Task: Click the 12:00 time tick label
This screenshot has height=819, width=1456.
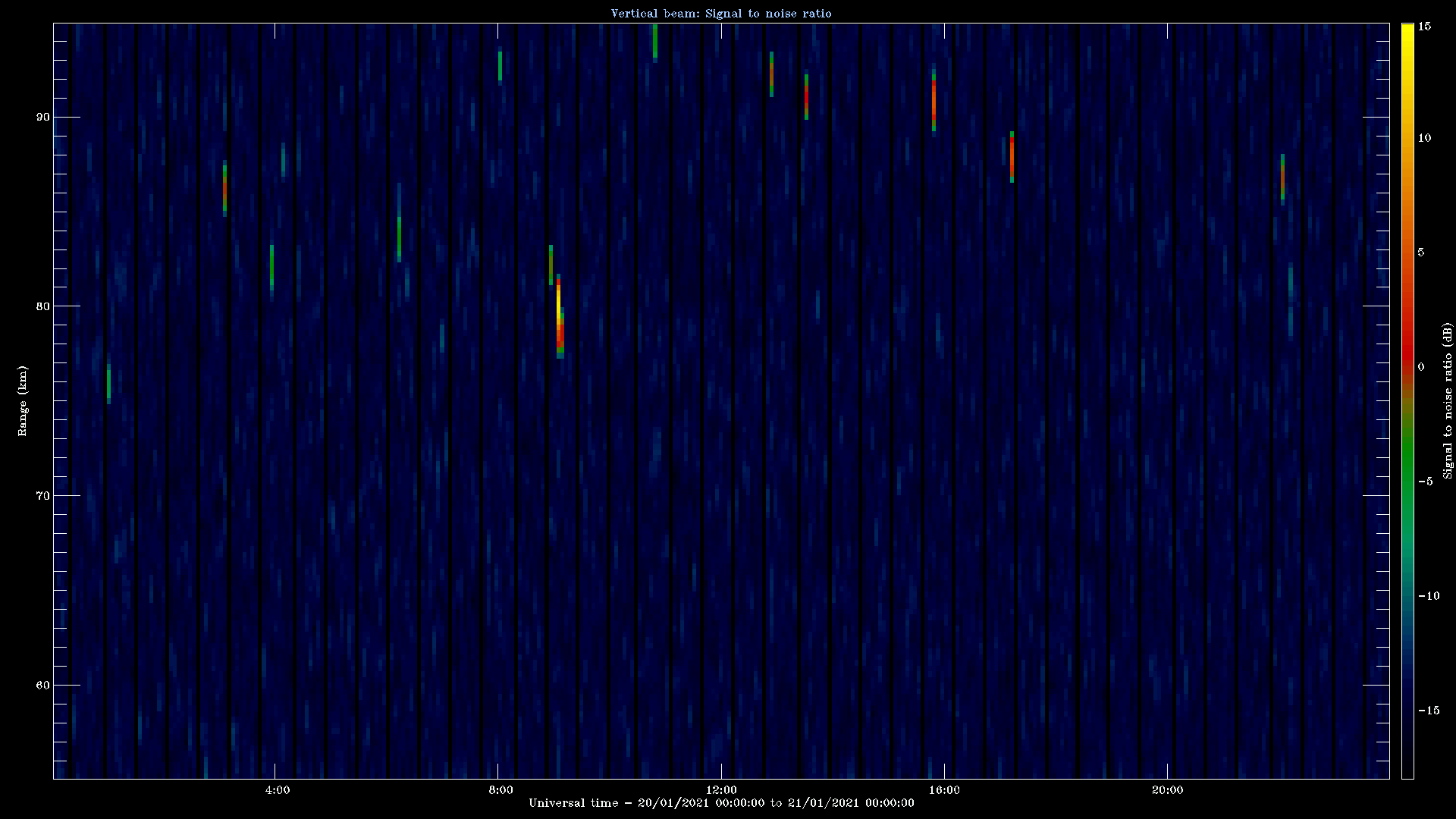Action: click(x=721, y=790)
